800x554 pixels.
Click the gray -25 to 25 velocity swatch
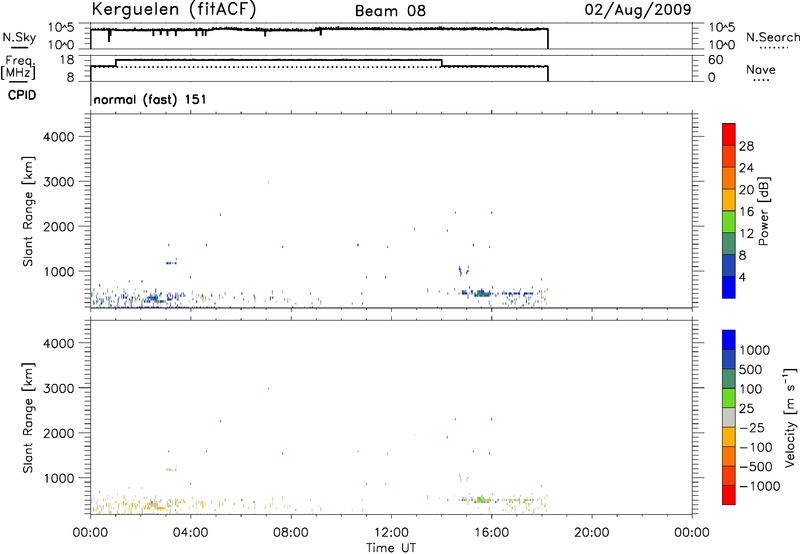pyautogui.click(x=729, y=417)
